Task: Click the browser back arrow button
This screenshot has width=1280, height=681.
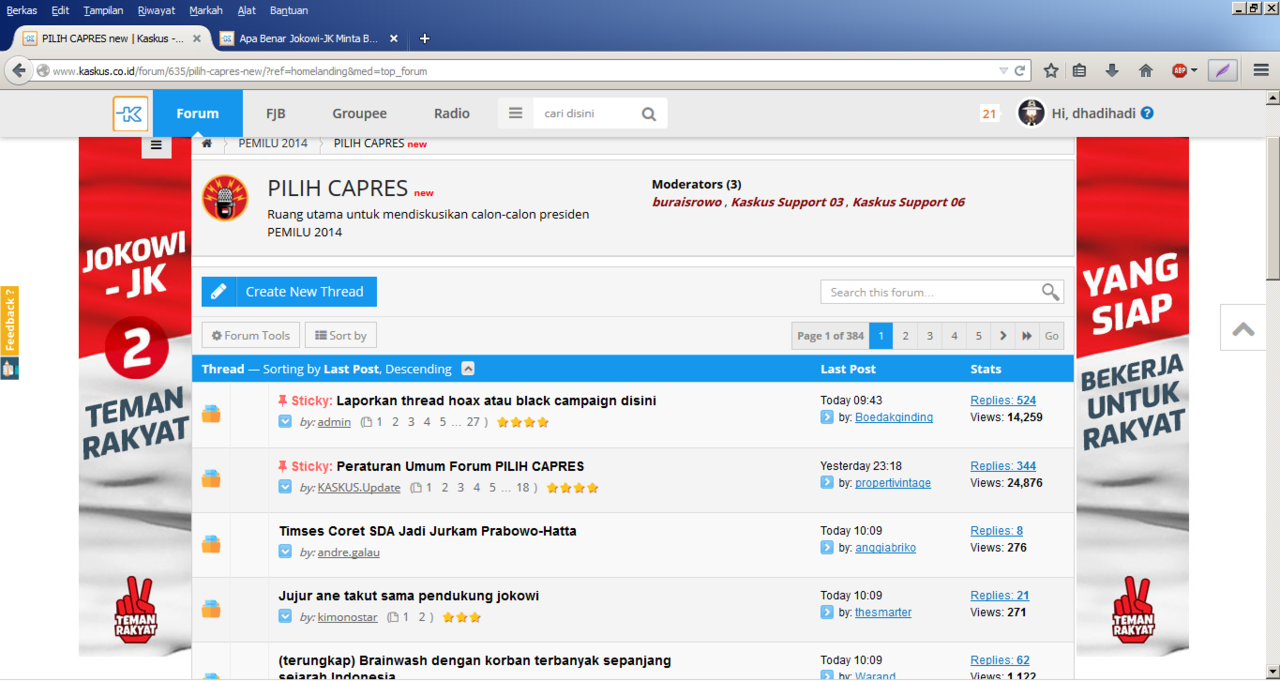Action: pos(18,71)
